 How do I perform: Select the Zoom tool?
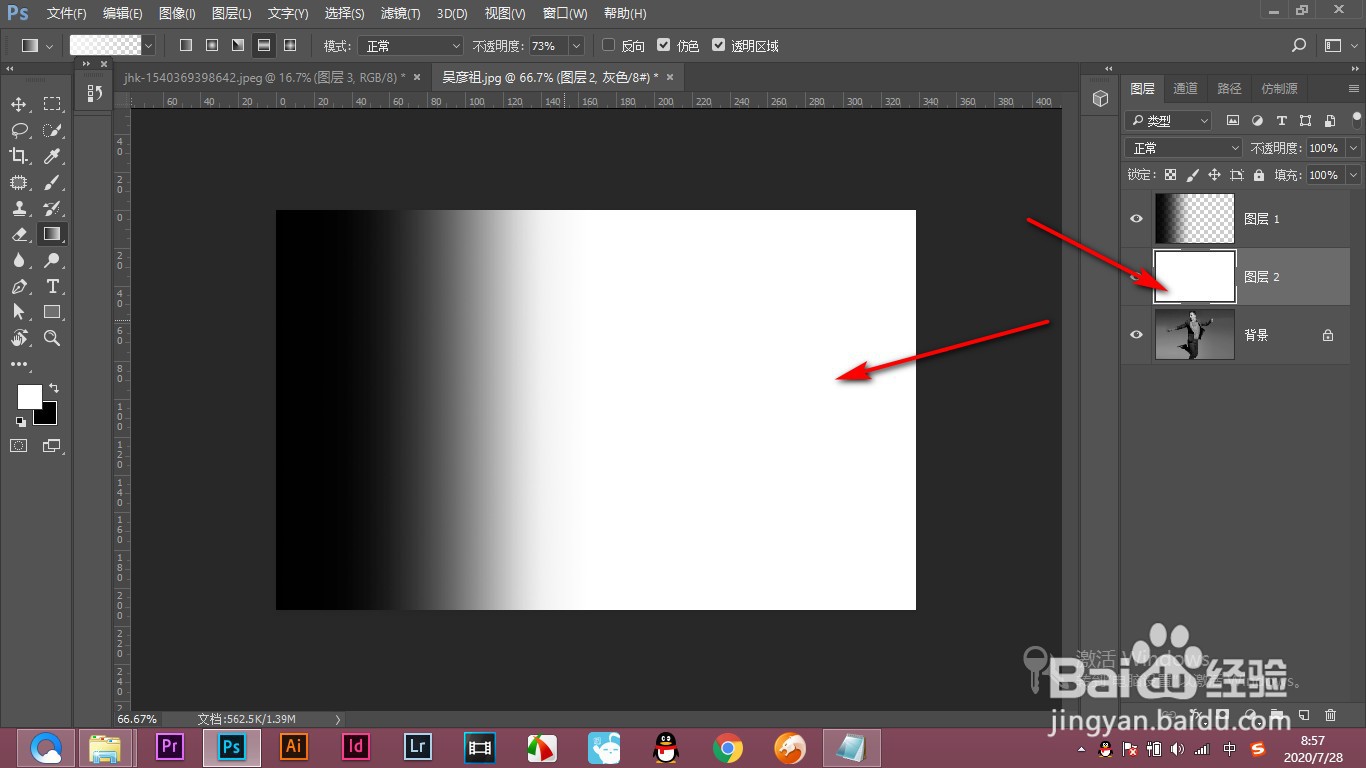52,338
